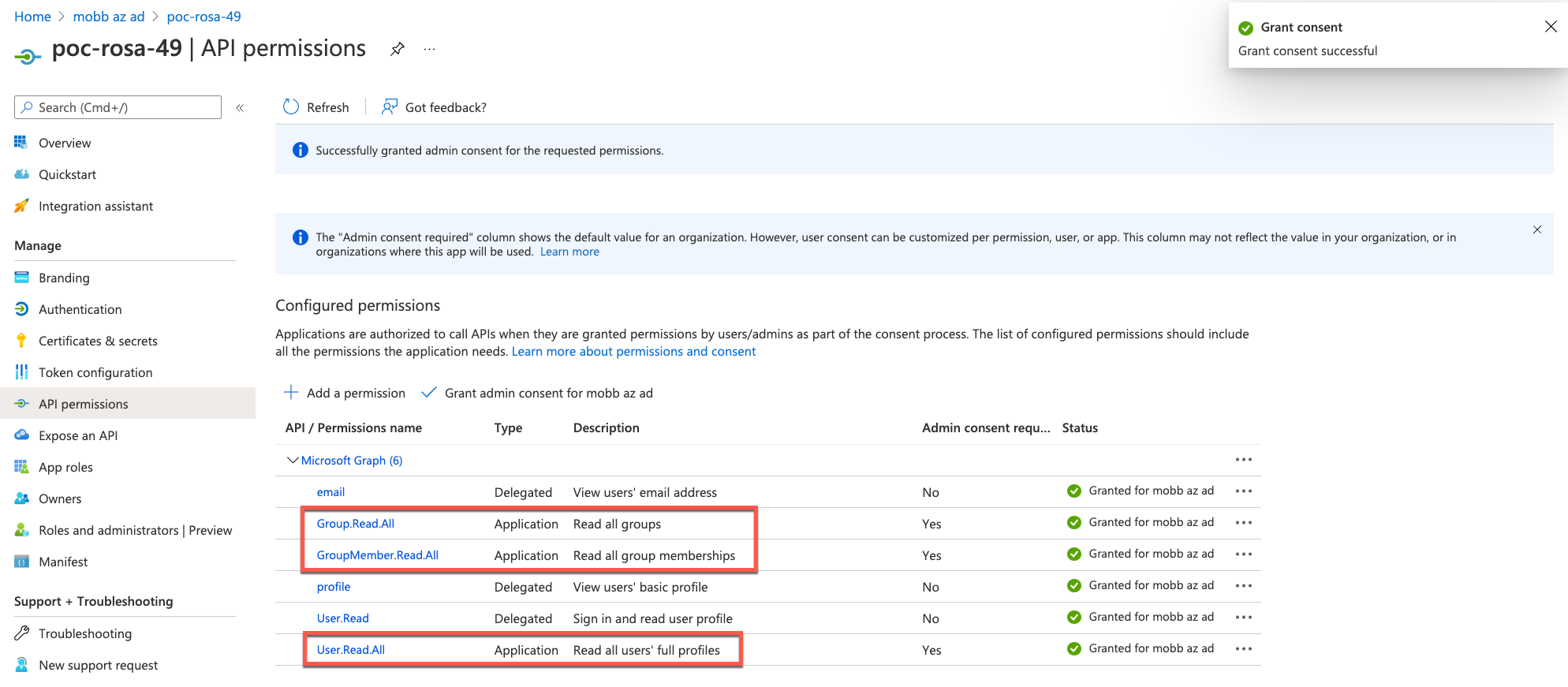1568x687 pixels.
Task: Open ellipsis menu for Microsoft Graph row
Action: point(1244,460)
